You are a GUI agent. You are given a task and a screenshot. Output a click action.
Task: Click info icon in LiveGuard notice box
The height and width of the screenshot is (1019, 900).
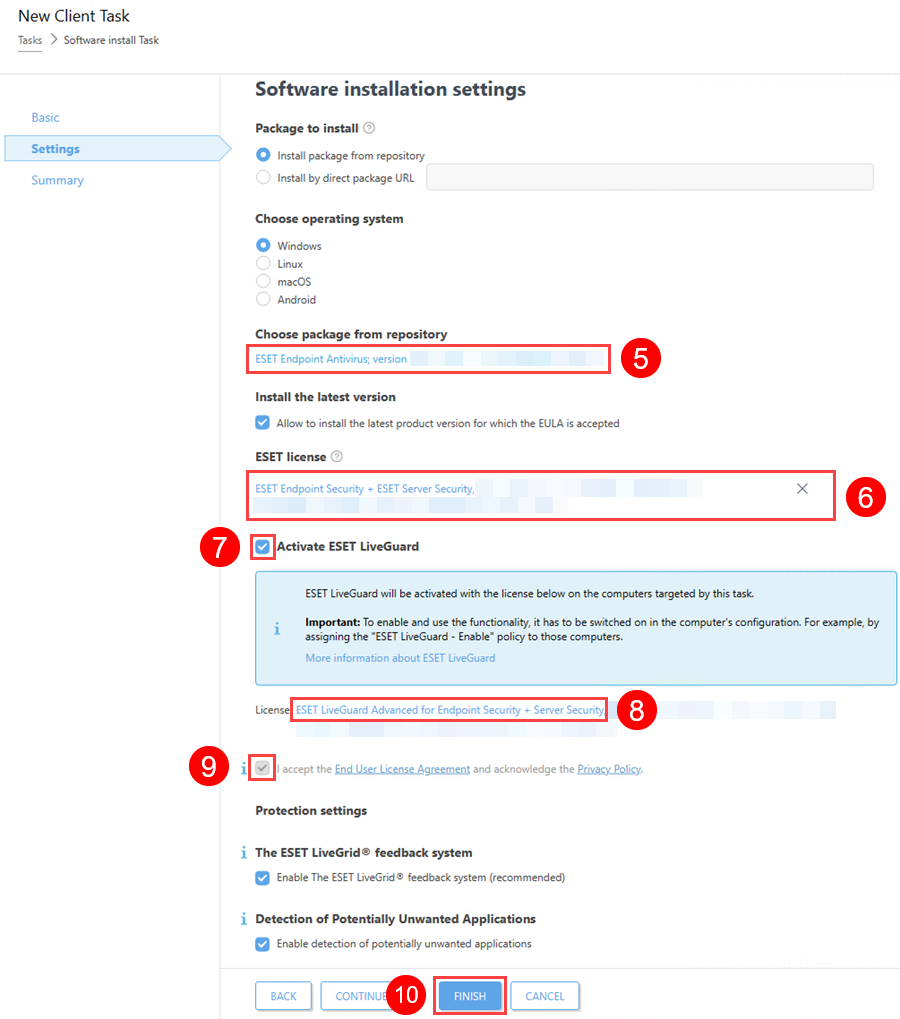click(x=277, y=628)
